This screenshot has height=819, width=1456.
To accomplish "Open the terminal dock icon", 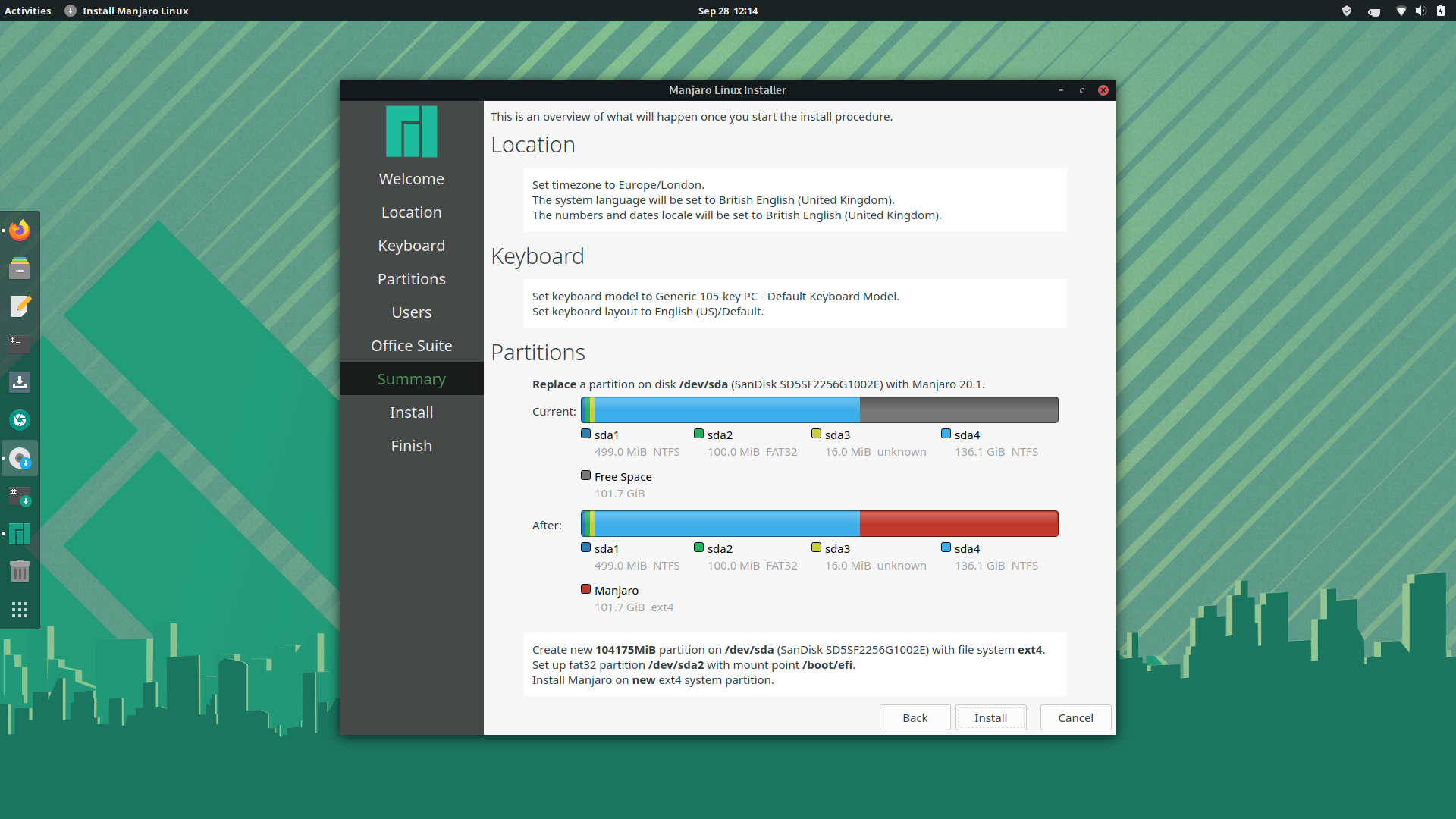I will [20, 344].
